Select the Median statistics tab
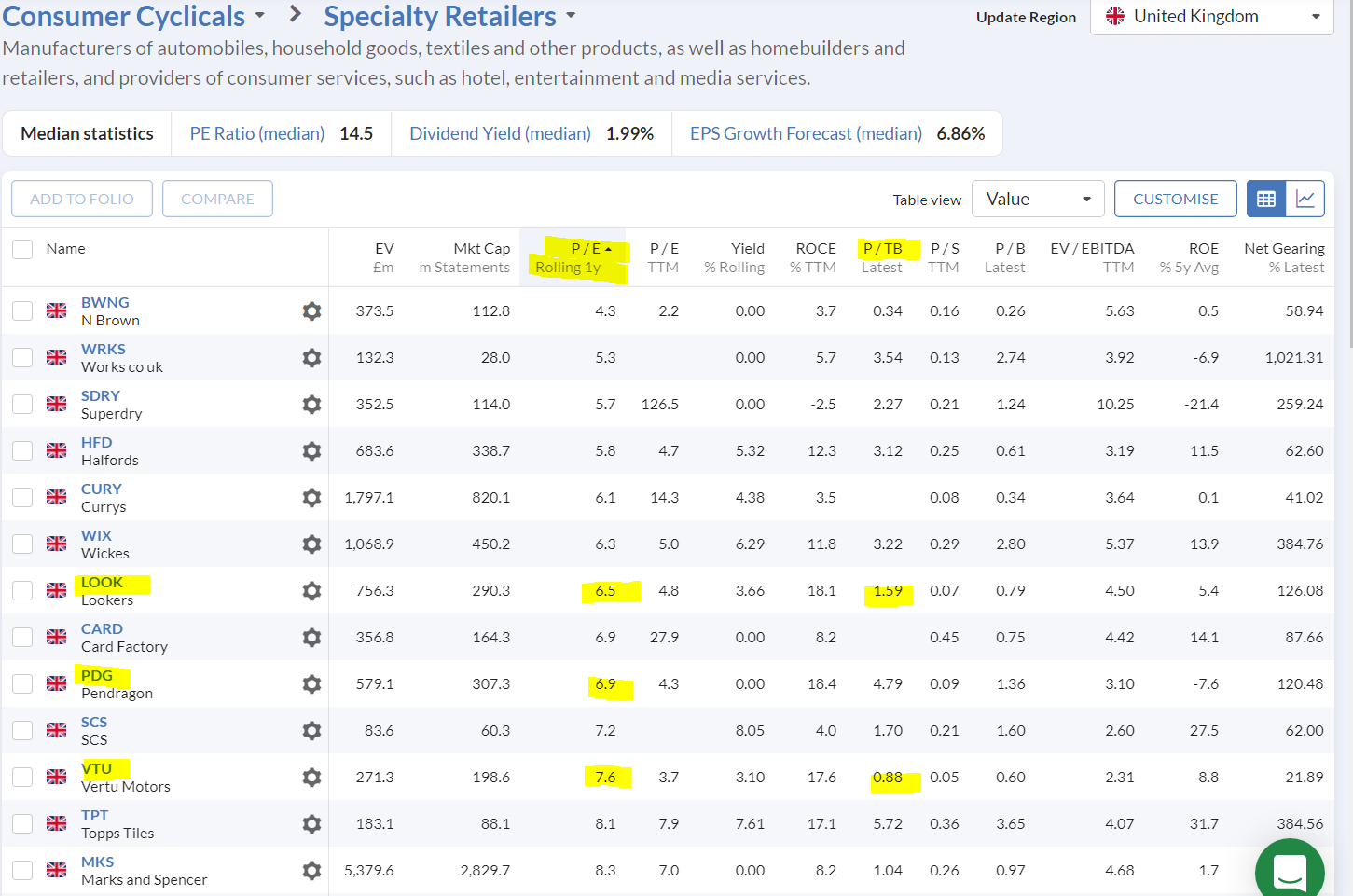The height and width of the screenshot is (896, 1353). pos(87,133)
